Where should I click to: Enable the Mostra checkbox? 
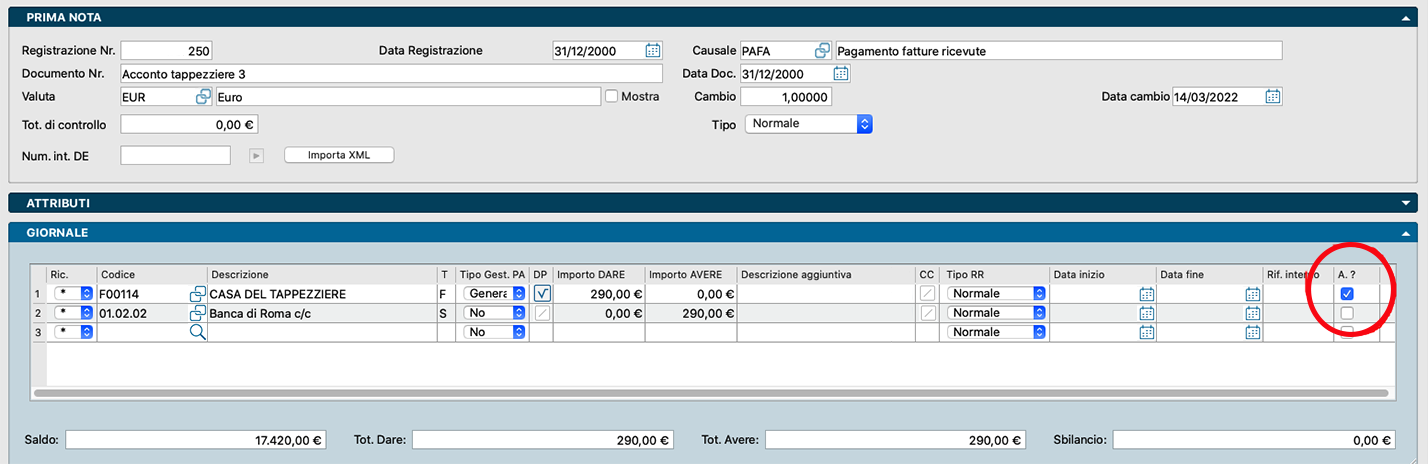pyautogui.click(x=611, y=97)
